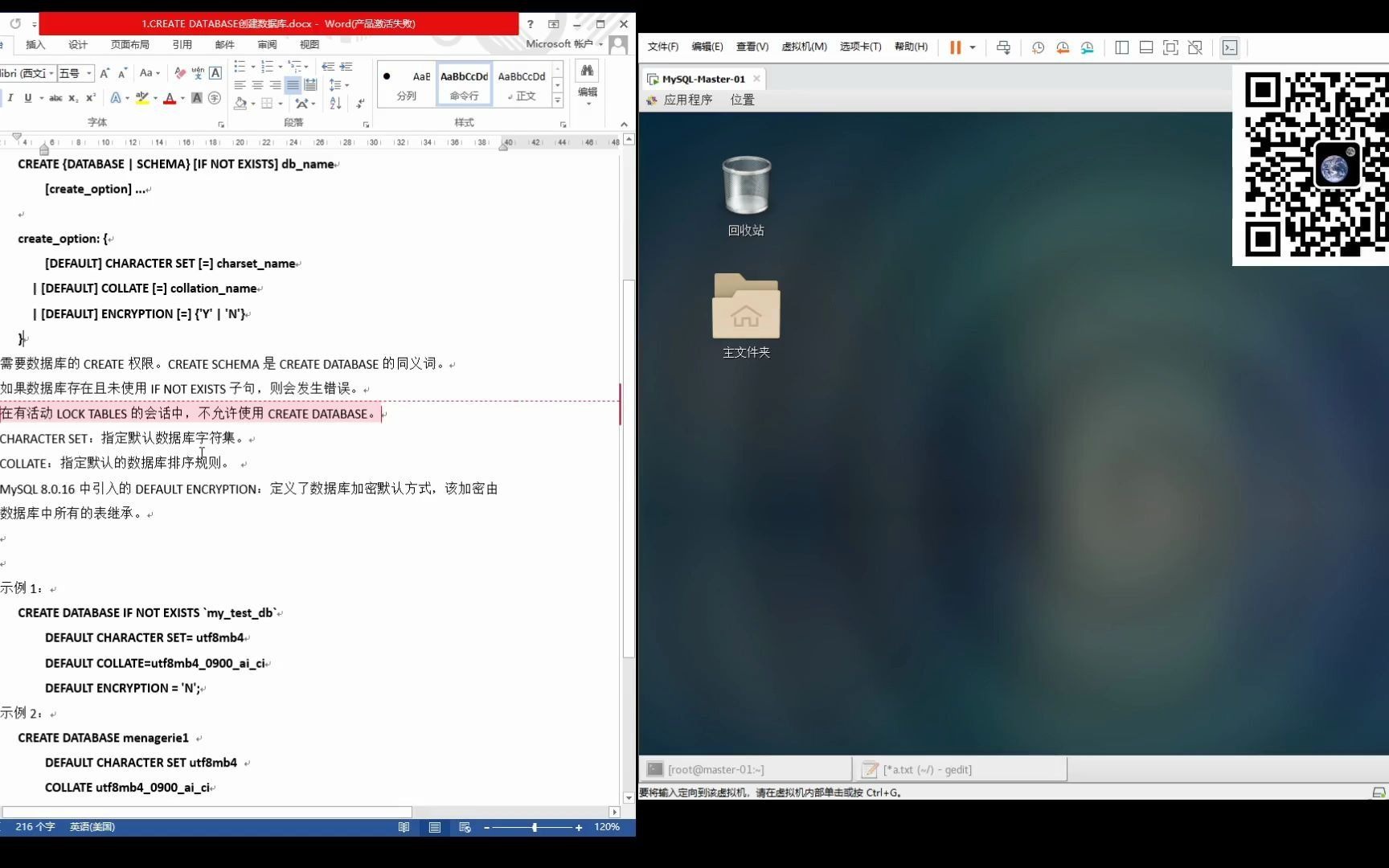The width and height of the screenshot is (1389, 868).
Task: Open the Change Case Aa dropdown
Action: [150, 73]
